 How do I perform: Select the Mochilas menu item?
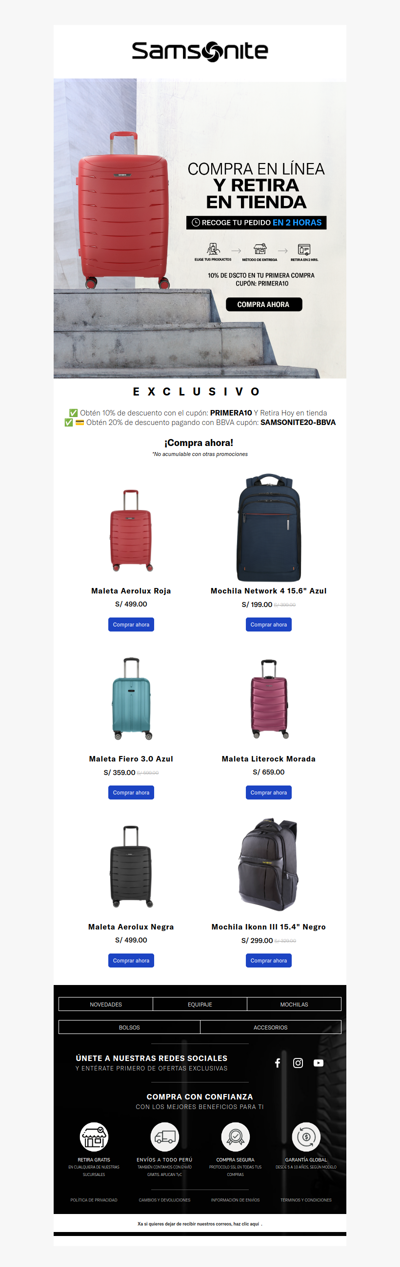(294, 1004)
